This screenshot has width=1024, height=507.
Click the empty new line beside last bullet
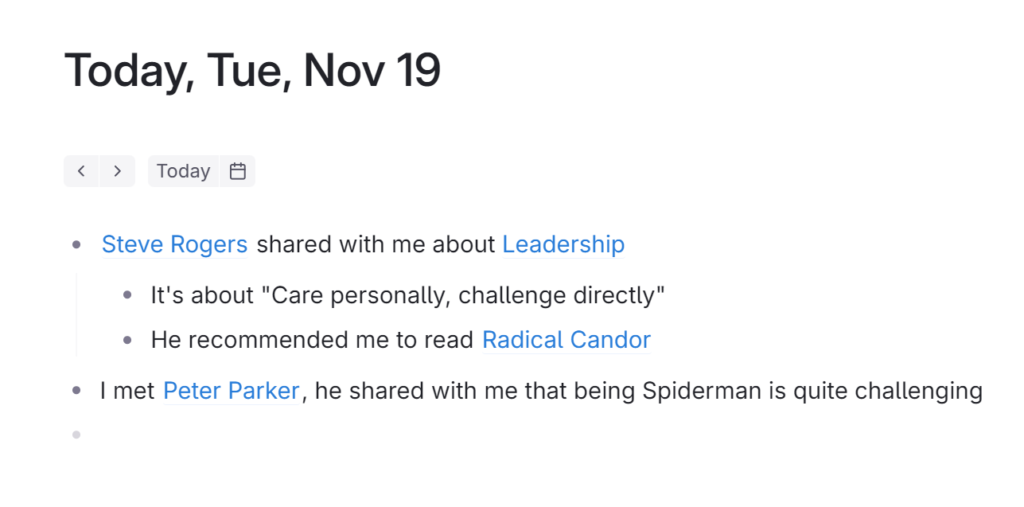point(300,435)
